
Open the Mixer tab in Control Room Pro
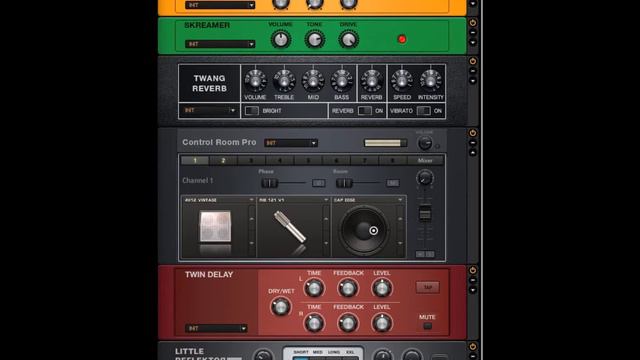[x=425, y=160]
